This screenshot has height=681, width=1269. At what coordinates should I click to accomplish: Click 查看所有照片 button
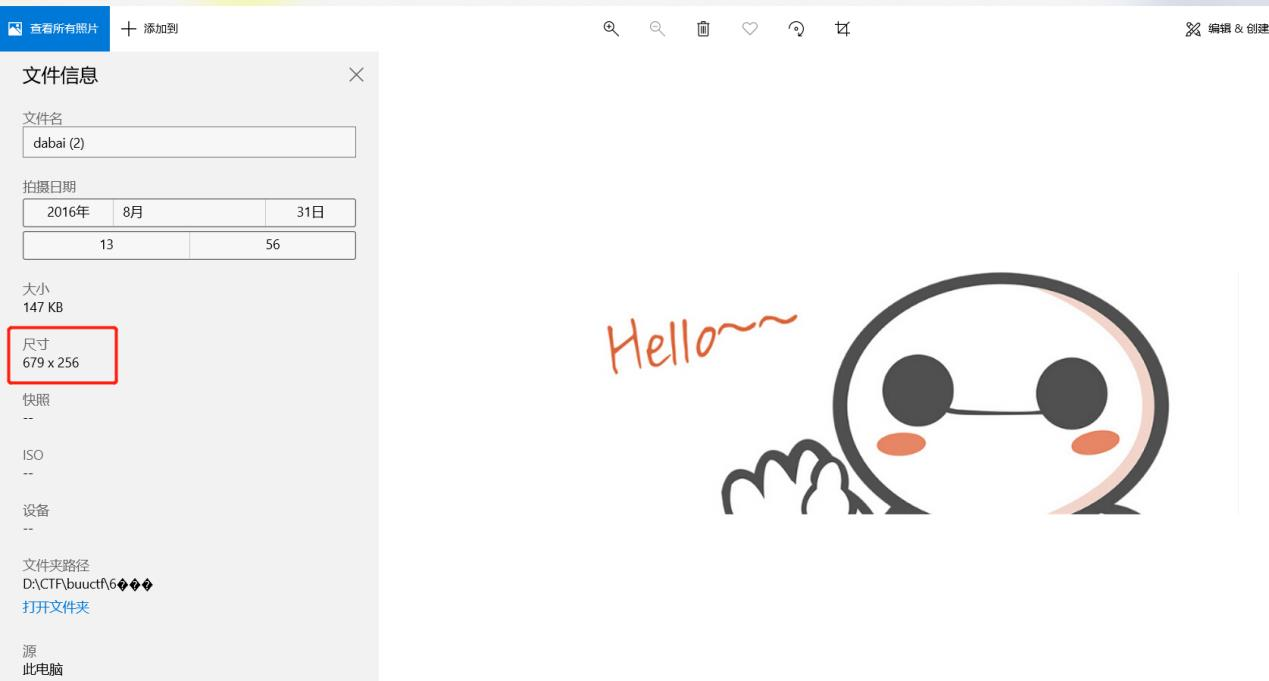point(55,29)
